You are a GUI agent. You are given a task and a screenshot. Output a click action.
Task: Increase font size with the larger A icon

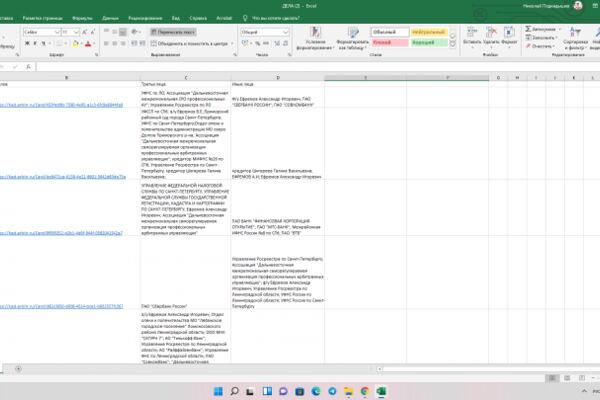(x=85, y=32)
